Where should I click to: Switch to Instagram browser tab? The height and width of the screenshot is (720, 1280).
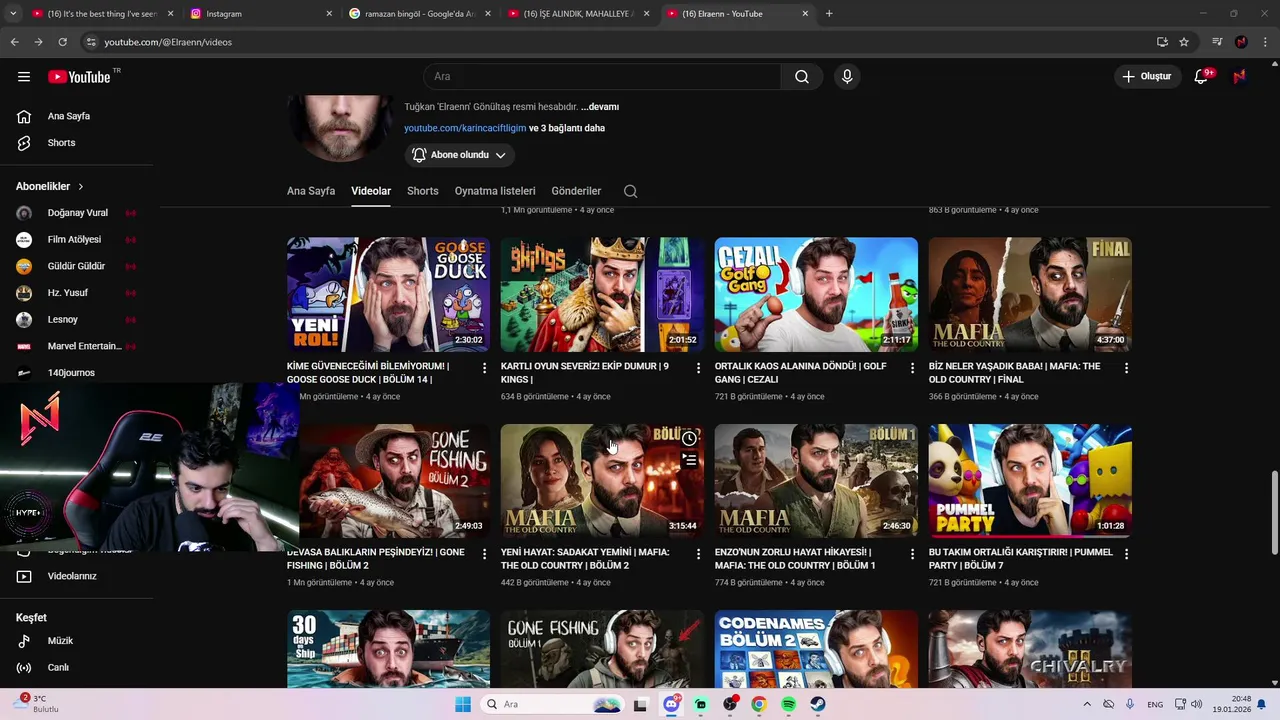pos(260,14)
